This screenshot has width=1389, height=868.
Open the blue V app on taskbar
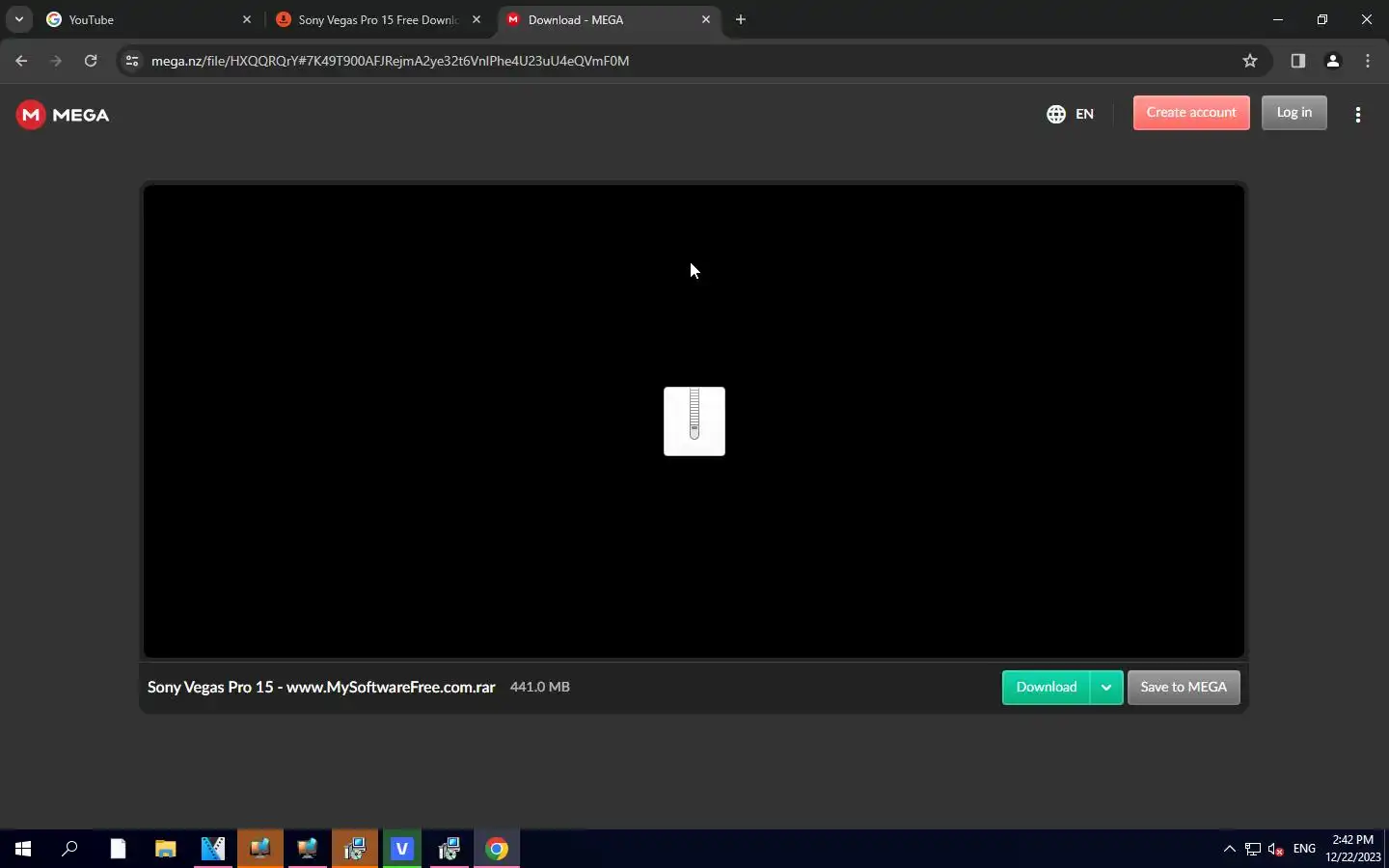tap(402, 849)
